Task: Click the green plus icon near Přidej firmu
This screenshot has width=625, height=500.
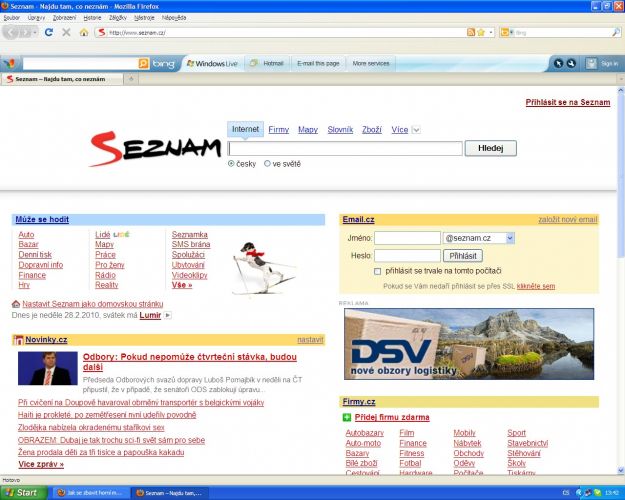Action: [347, 417]
